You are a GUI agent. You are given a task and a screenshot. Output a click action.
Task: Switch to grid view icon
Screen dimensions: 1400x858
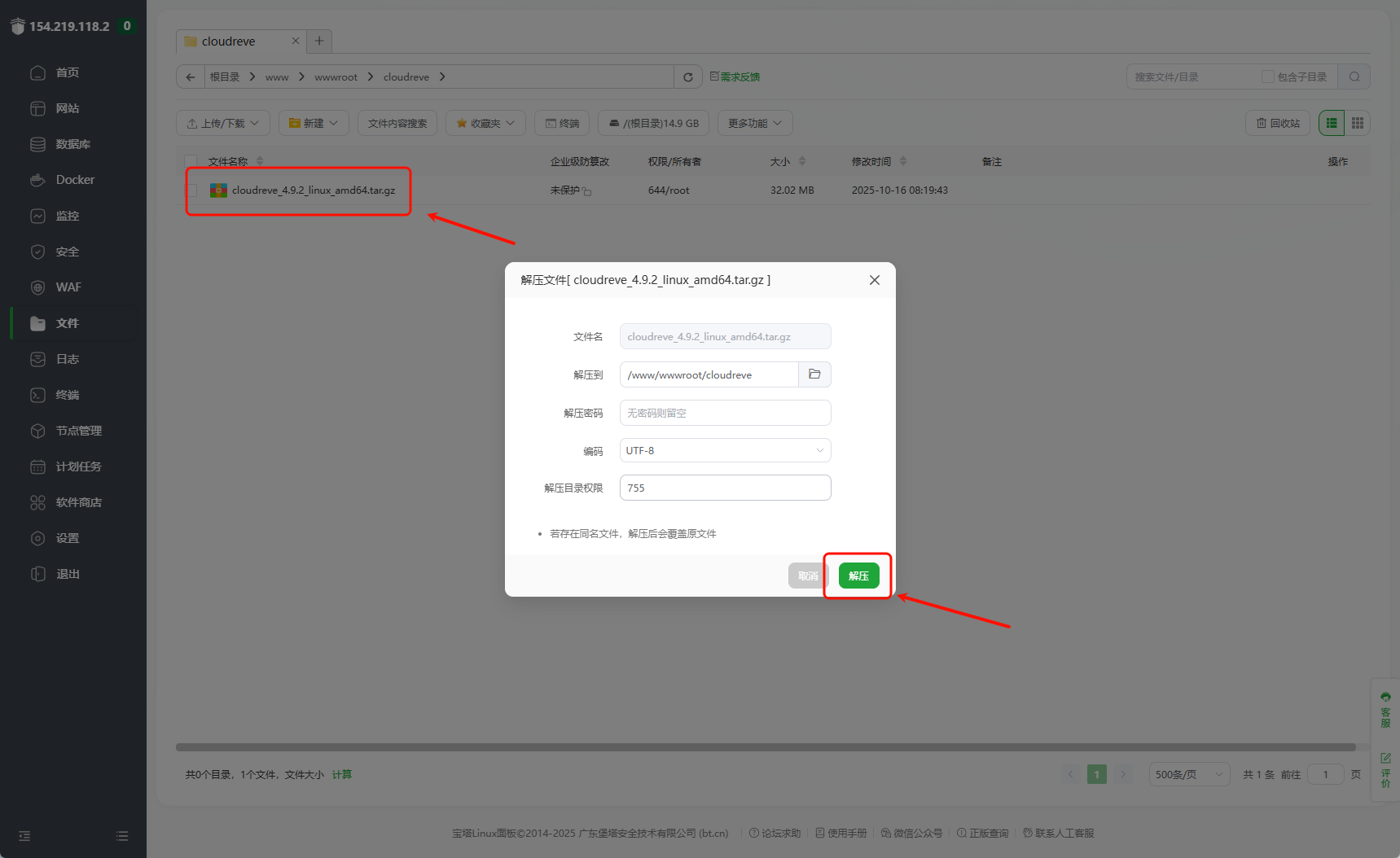coord(1357,123)
